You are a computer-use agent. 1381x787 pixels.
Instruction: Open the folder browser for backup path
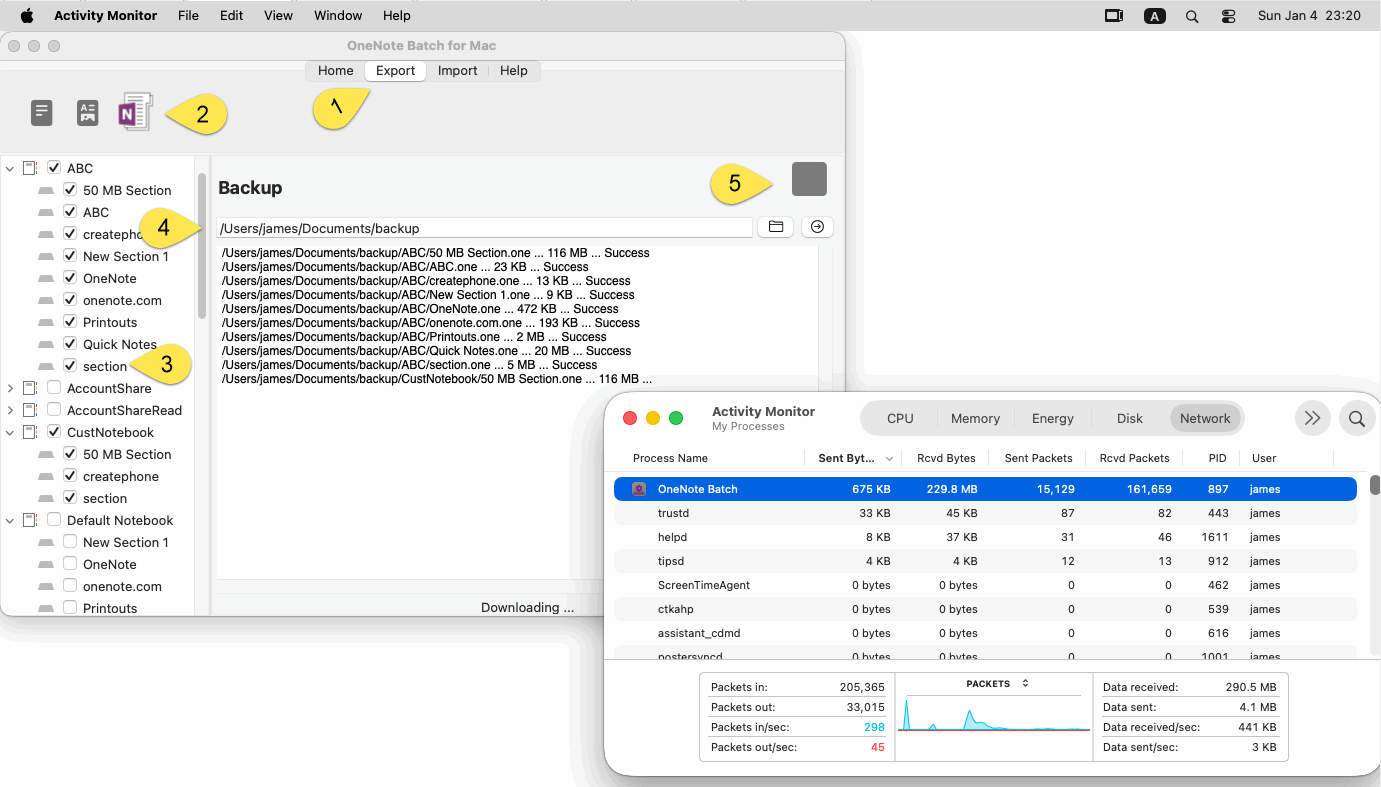coord(775,227)
